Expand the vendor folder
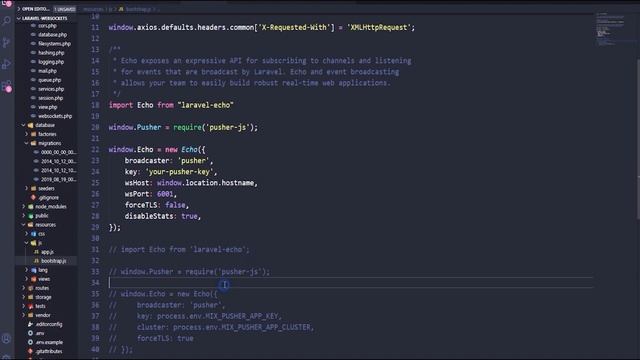Viewport: 640px width, 360px height. [24, 315]
